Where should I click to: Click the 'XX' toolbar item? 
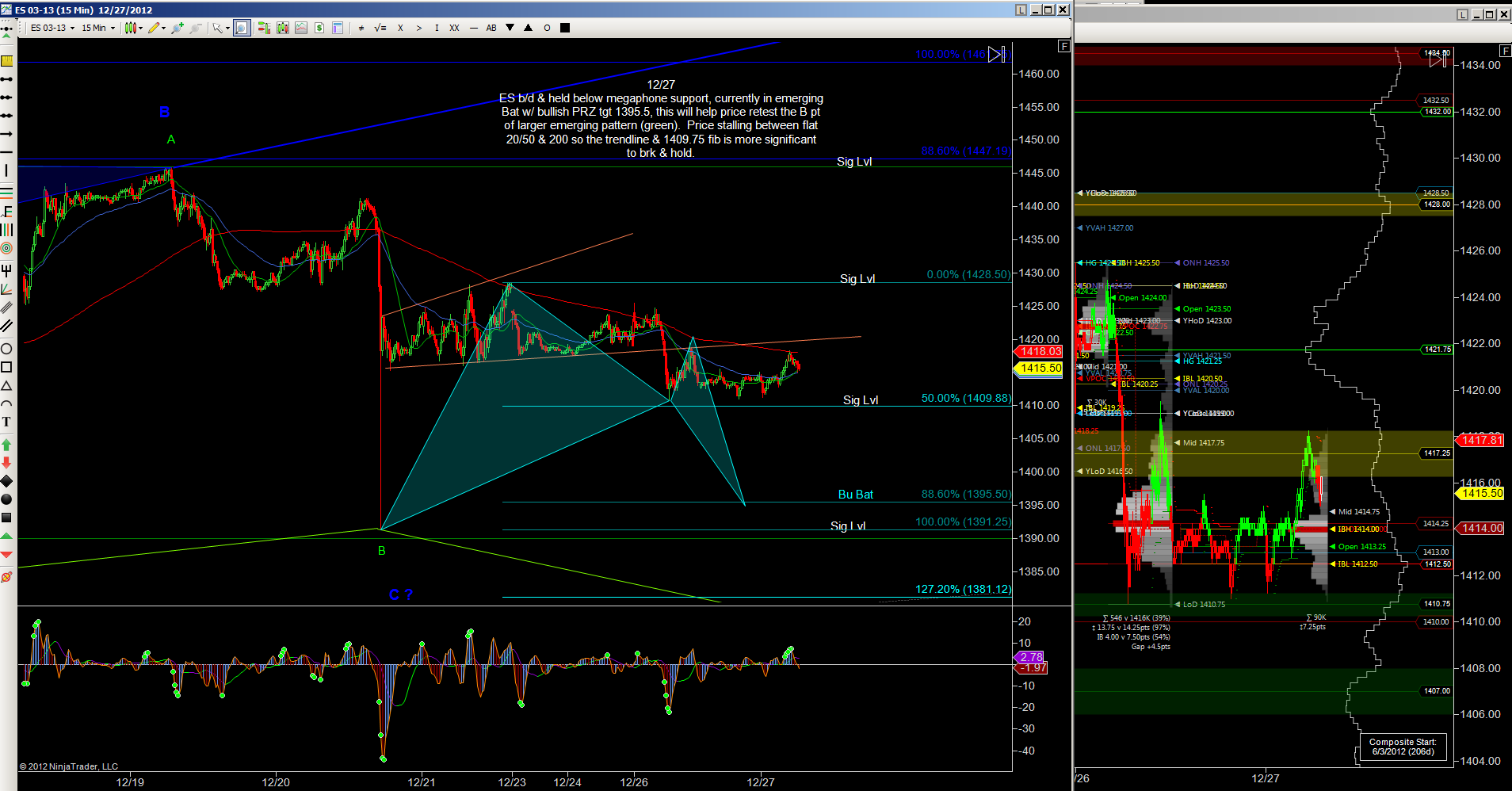(454, 28)
